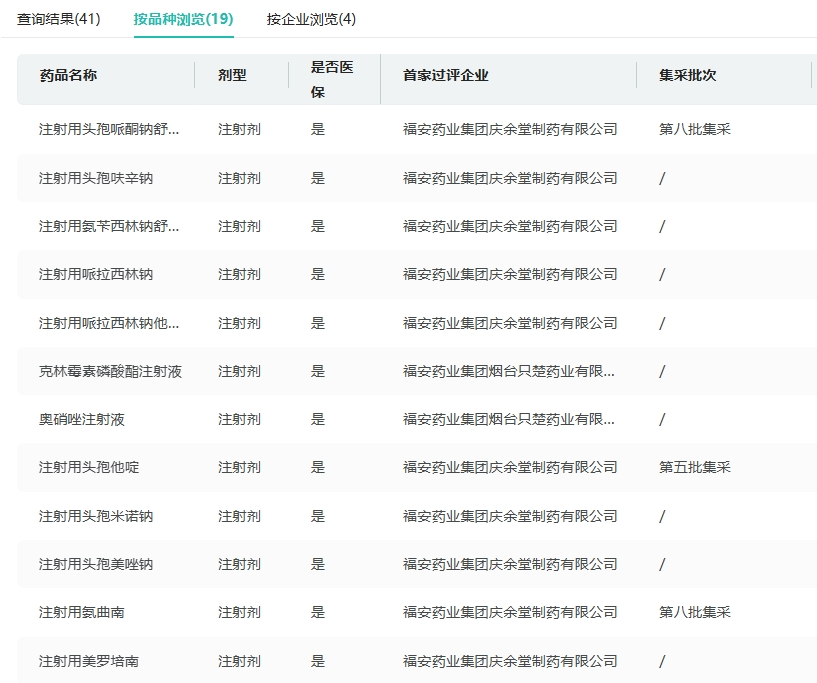The image size is (817, 683).
Task: Click the 是否医保 column header
Action: point(332,79)
